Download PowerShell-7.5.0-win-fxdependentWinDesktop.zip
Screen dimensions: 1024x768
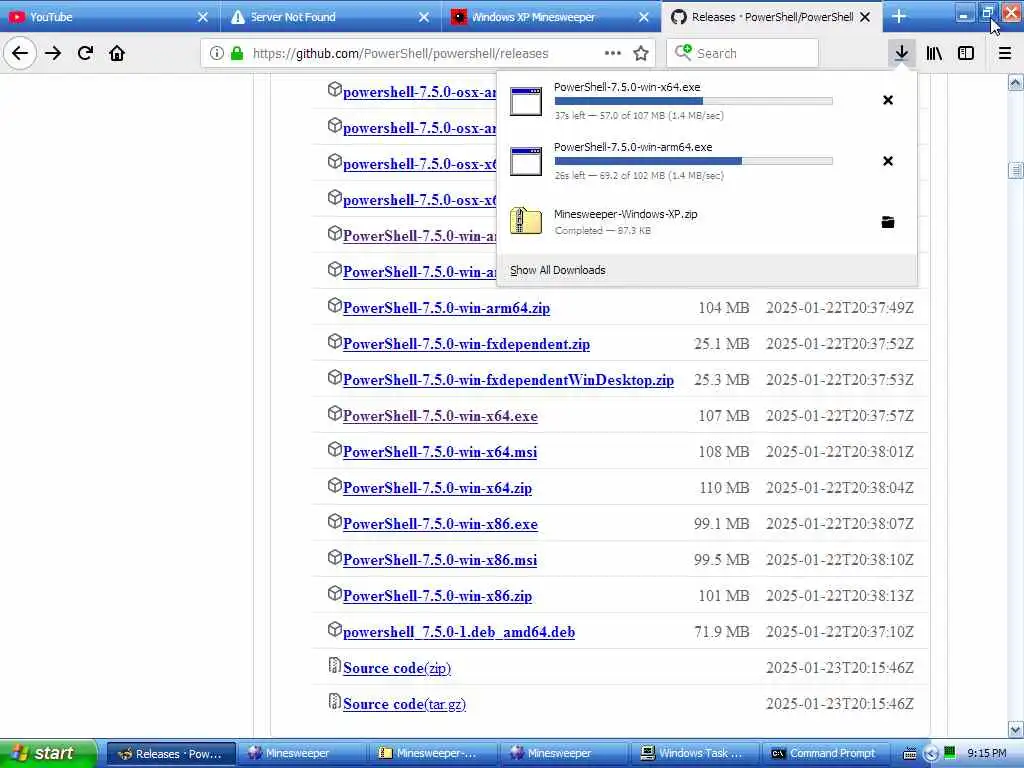point(508,380)
